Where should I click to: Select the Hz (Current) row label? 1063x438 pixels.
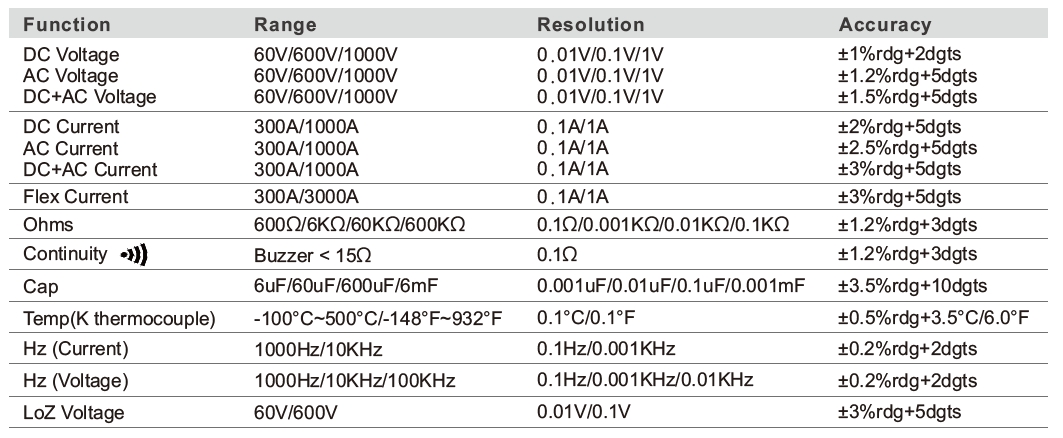point(76,349)
